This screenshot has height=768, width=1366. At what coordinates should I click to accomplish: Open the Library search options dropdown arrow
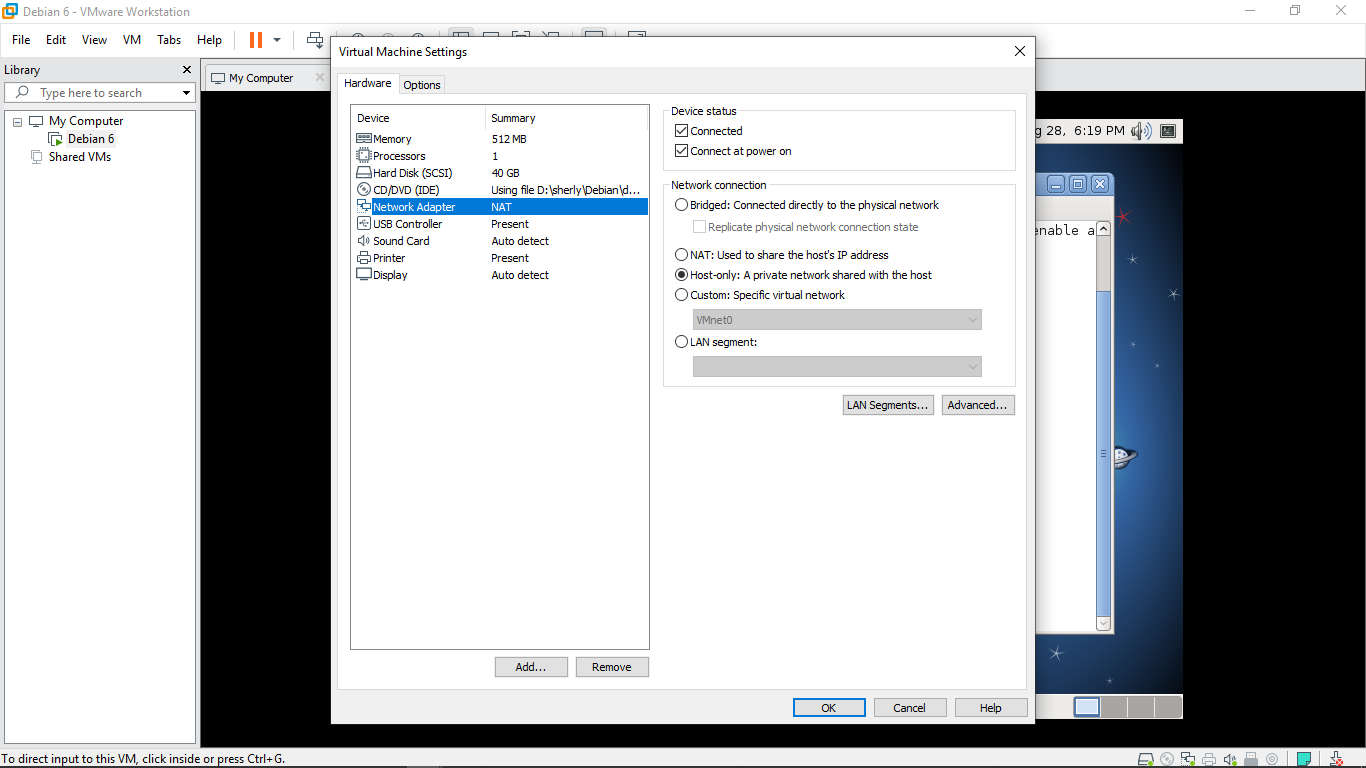click(186, 93)
